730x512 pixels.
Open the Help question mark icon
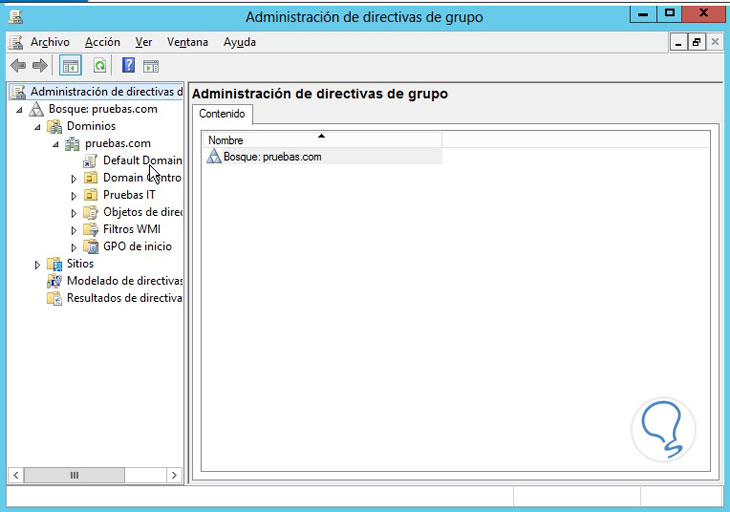point(128,65)
